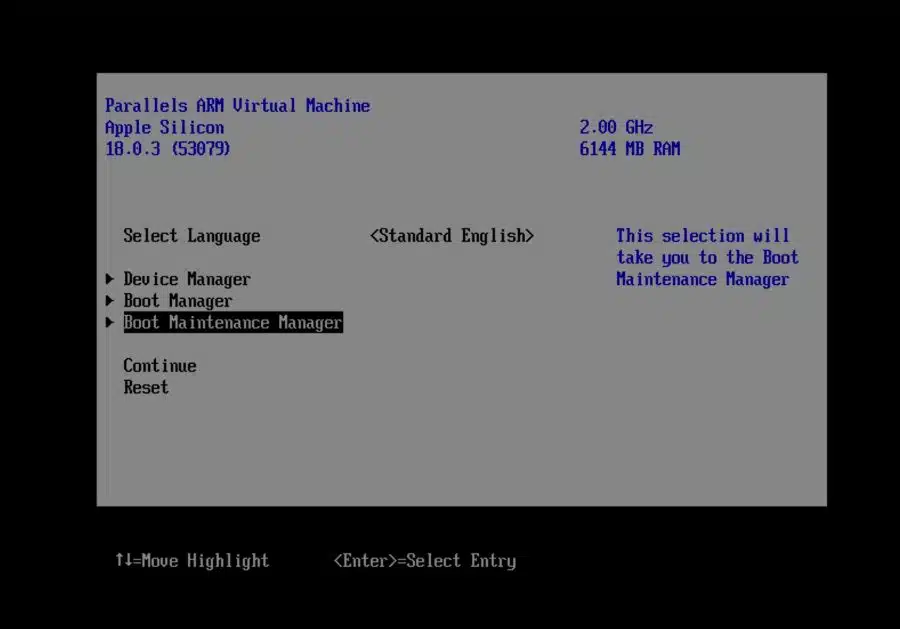
Task: Click the arrow beside Boot Maintenance Manager
Action: tap(110, 323)
